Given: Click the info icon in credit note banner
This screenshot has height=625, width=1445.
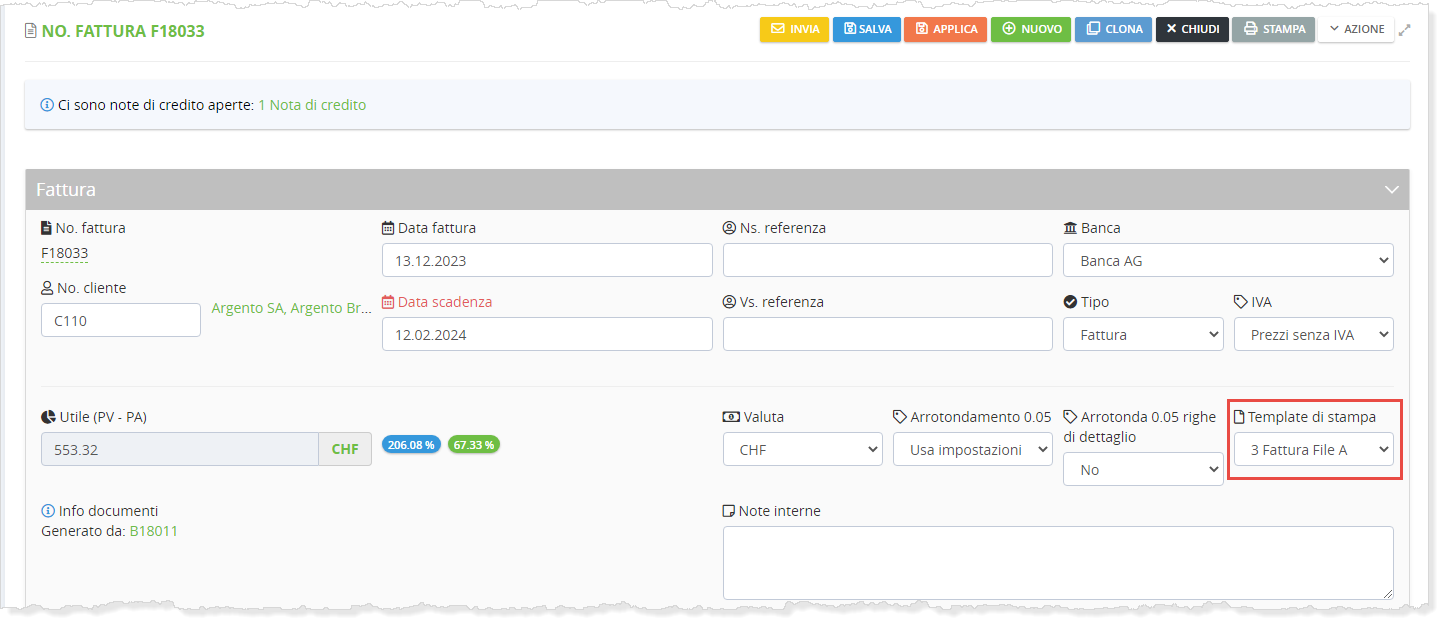Looking at the screenshot, I should point(47,105).
